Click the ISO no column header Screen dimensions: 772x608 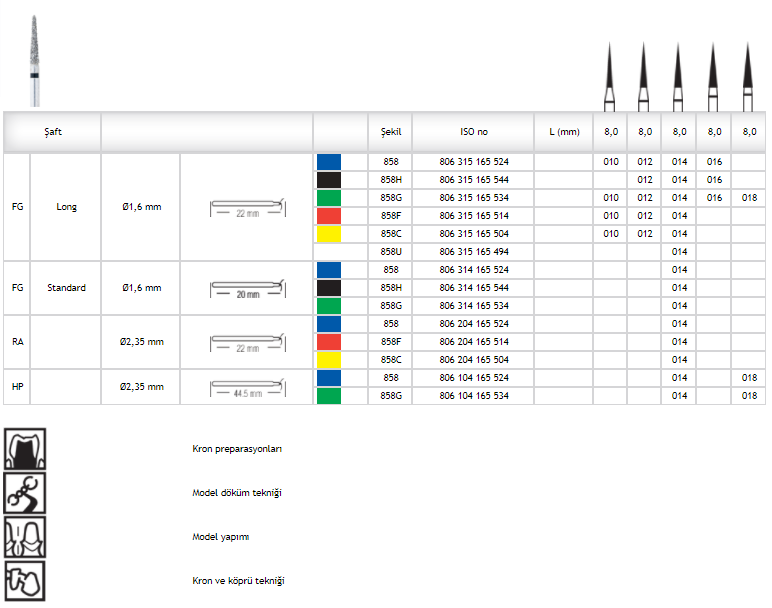coord(473,132)
